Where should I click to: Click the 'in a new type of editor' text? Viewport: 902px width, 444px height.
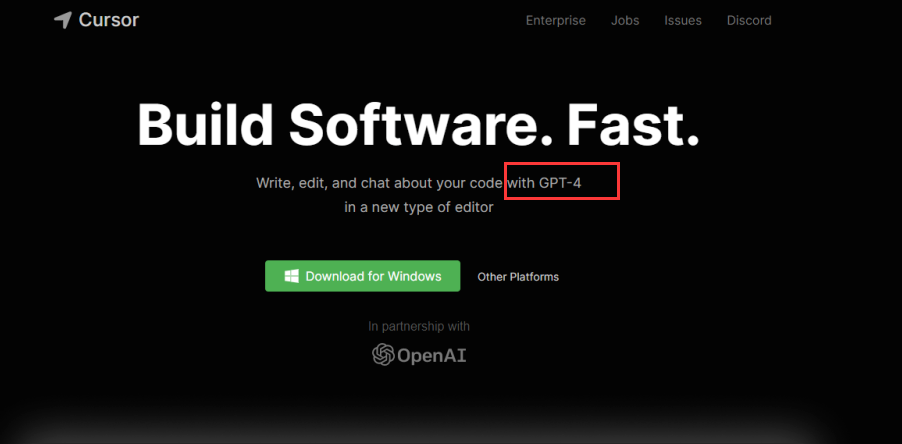(419, 207)
